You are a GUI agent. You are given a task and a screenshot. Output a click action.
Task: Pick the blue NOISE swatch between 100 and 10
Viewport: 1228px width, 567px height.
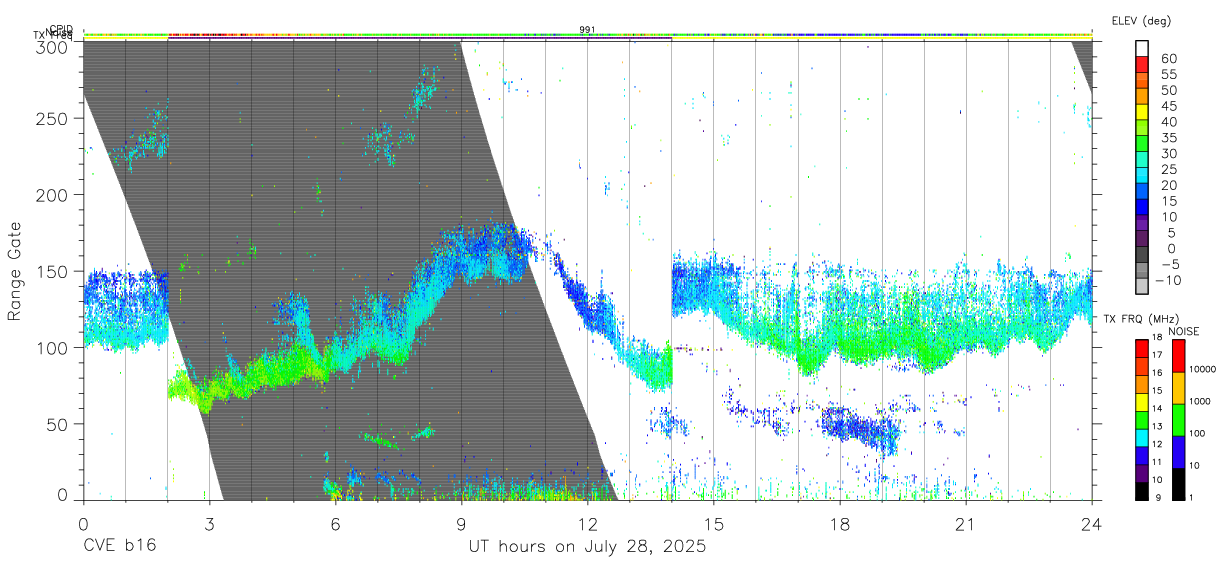[1178, 451]
